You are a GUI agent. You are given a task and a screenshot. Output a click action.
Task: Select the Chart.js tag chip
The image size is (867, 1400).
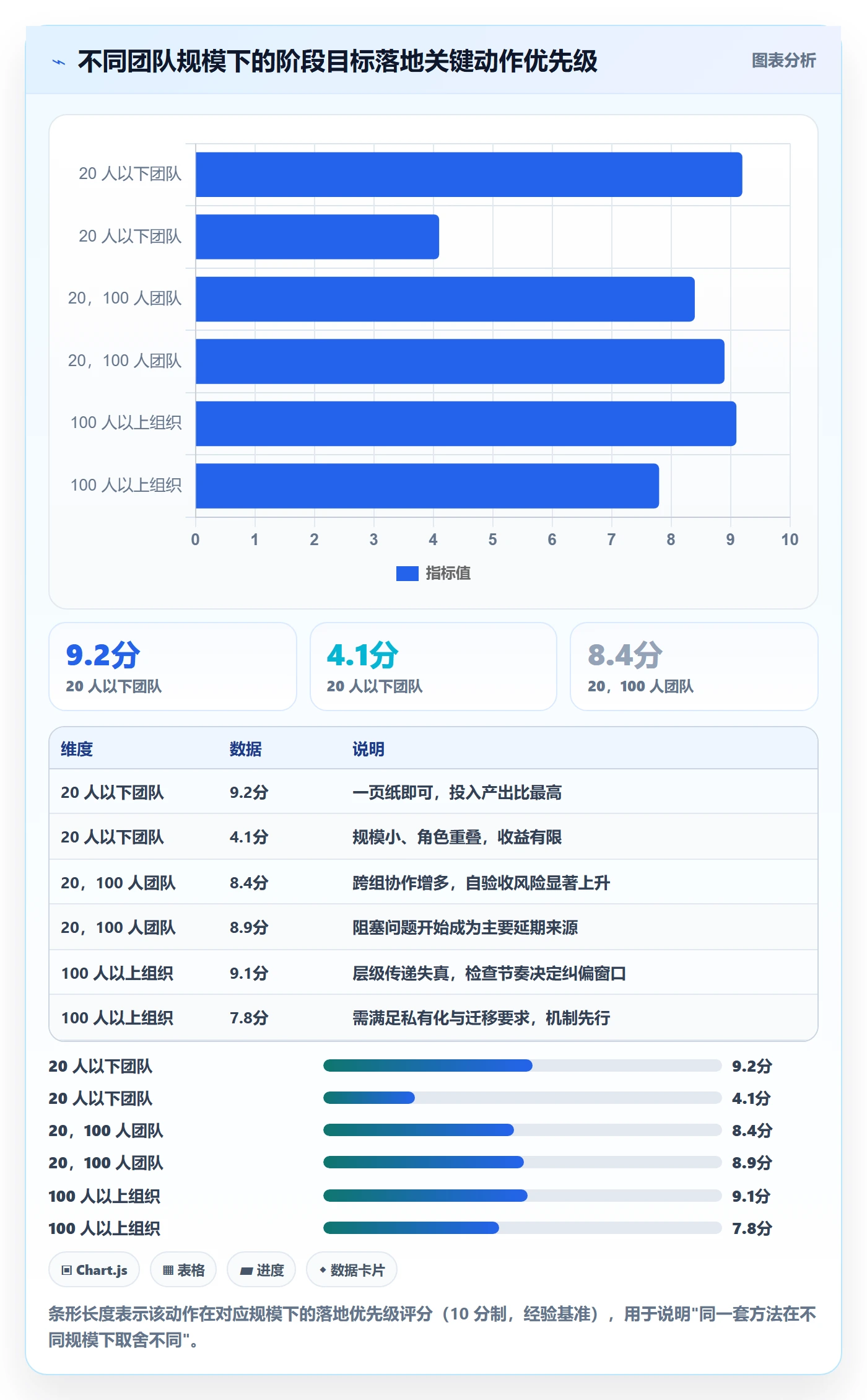(94, 1270)
